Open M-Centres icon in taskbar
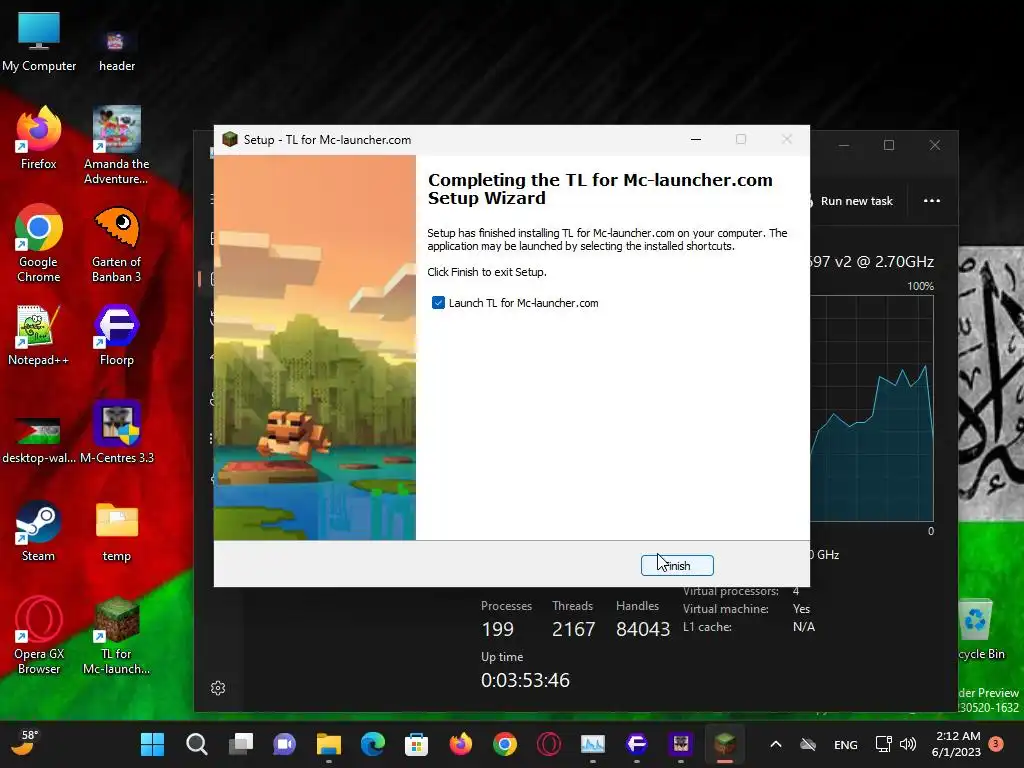 click(680, 744)
